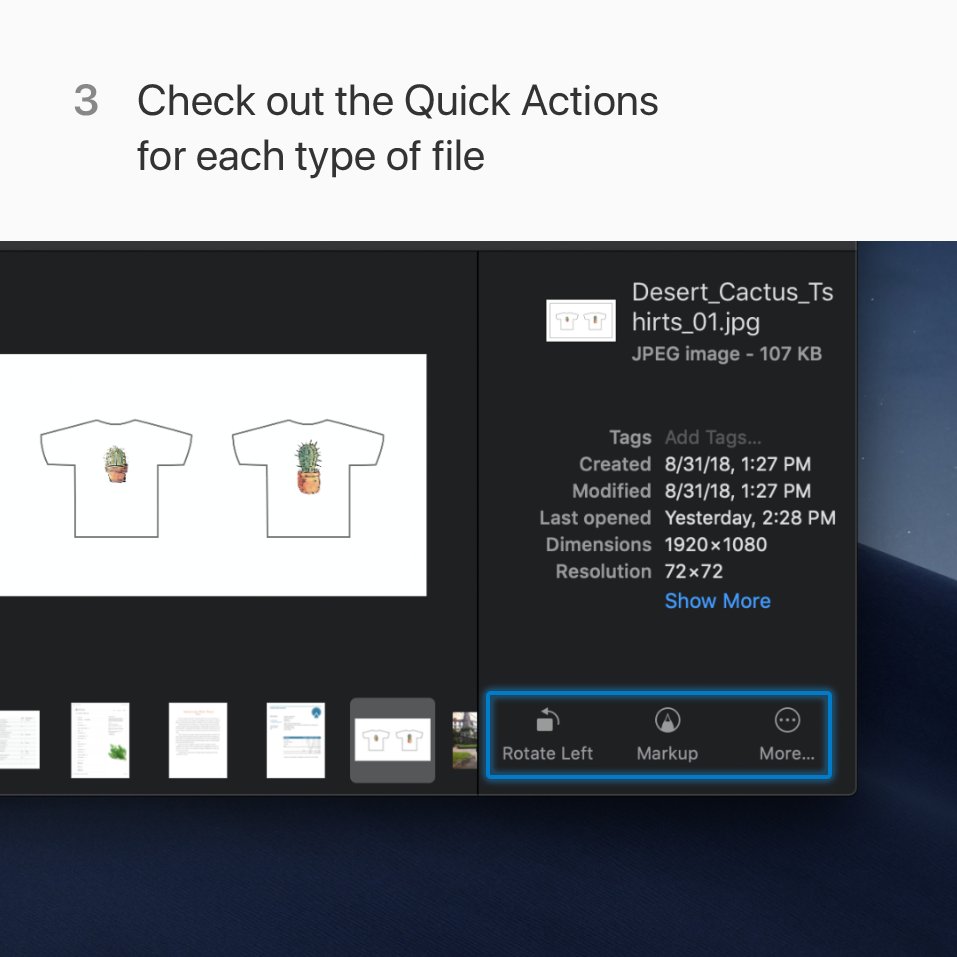This screenshot has height=957, width=957.
Task: Show more metadata with the Show More link
Action: [717, 600]
